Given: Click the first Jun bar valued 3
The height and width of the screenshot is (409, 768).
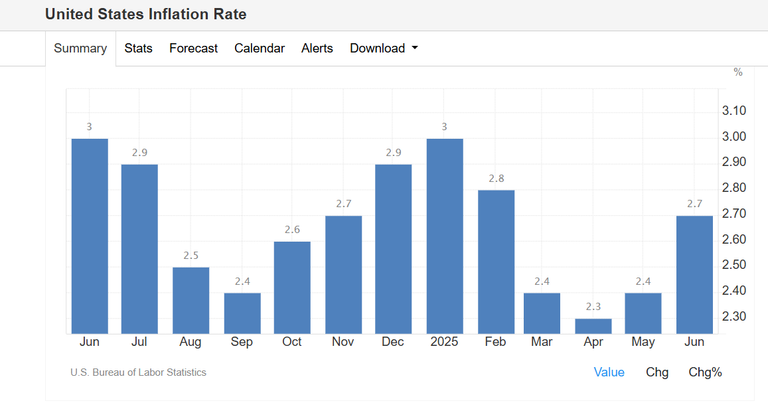Looking at the screenshot, I should pyautogui.click(x=90, y=236).
